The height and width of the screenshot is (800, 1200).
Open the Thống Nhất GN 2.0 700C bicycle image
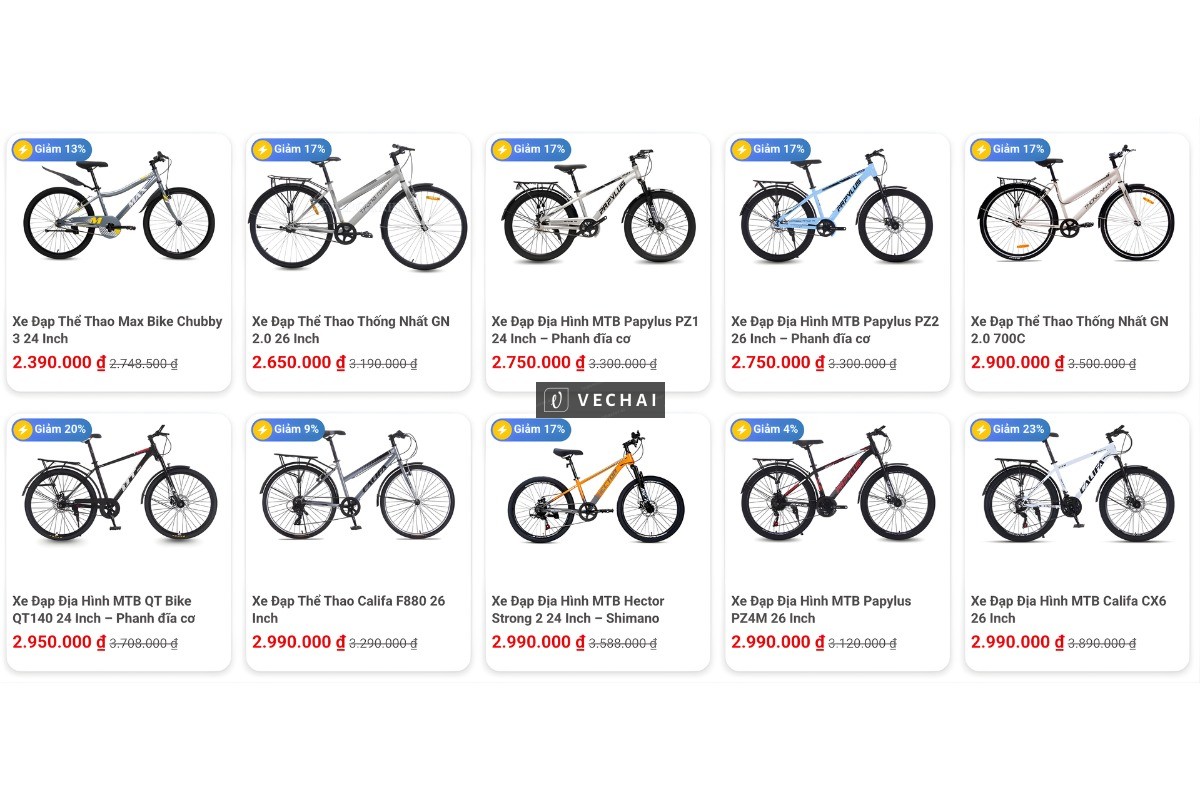[x=1077, y=210]
